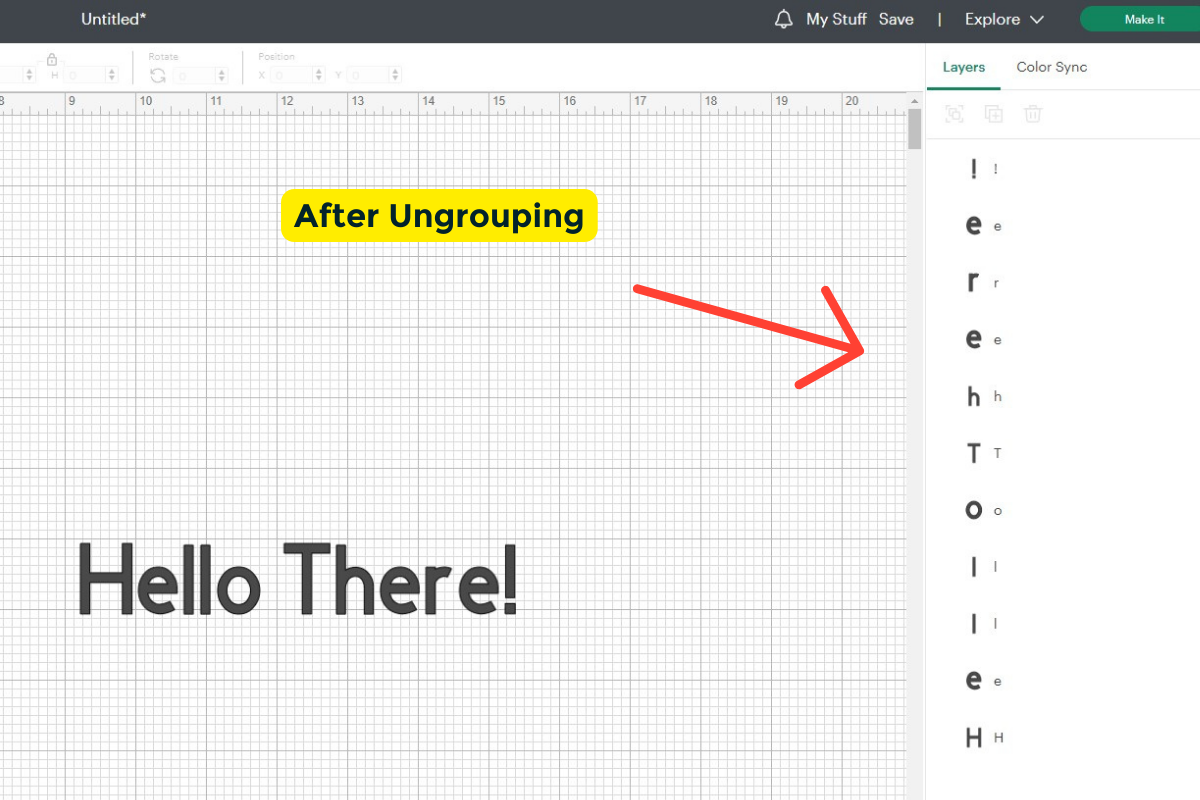The image size is (1200, 800).
Task: Click the trash Delete icon in Layers panel
Action: pyautogui.click(x=1033, y=114)
